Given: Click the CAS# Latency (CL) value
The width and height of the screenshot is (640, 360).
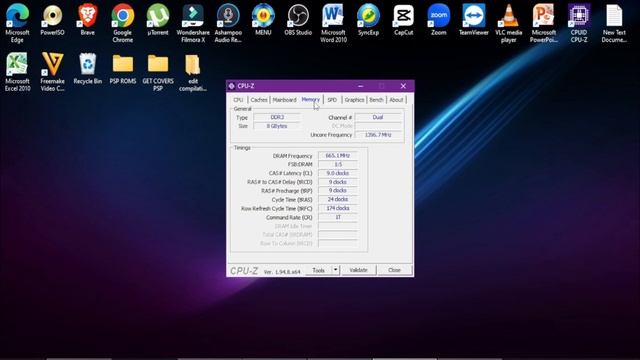Looking at the screenshot, I should [x=338, y=173].
